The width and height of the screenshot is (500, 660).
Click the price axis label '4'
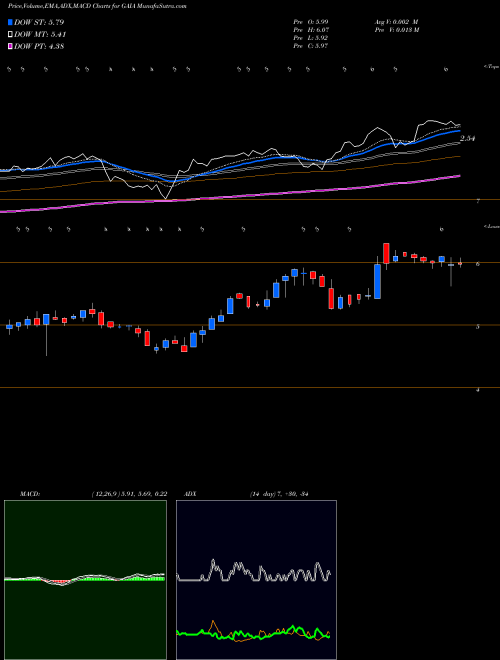(477, 390)
